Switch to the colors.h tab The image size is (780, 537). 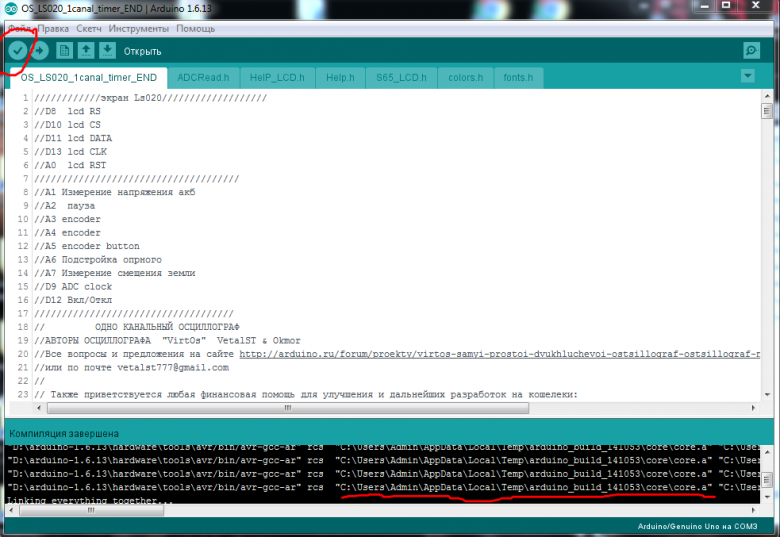(x=466, y=78)
